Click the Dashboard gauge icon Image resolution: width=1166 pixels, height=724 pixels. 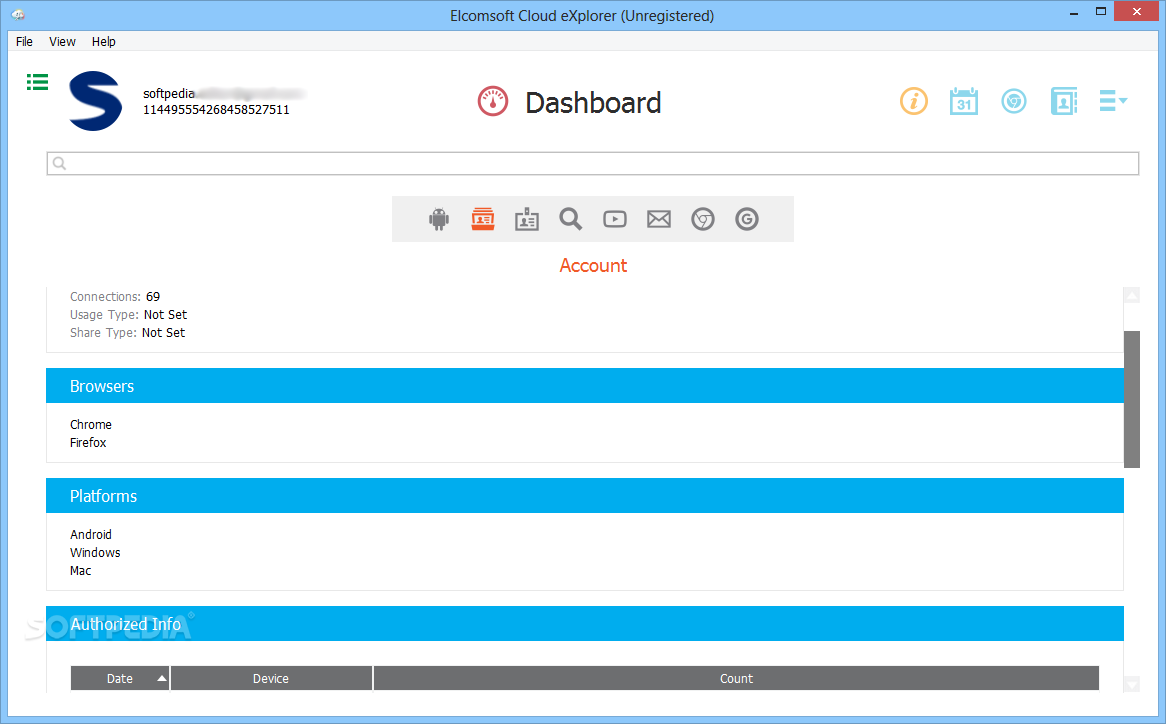[492, 102]
